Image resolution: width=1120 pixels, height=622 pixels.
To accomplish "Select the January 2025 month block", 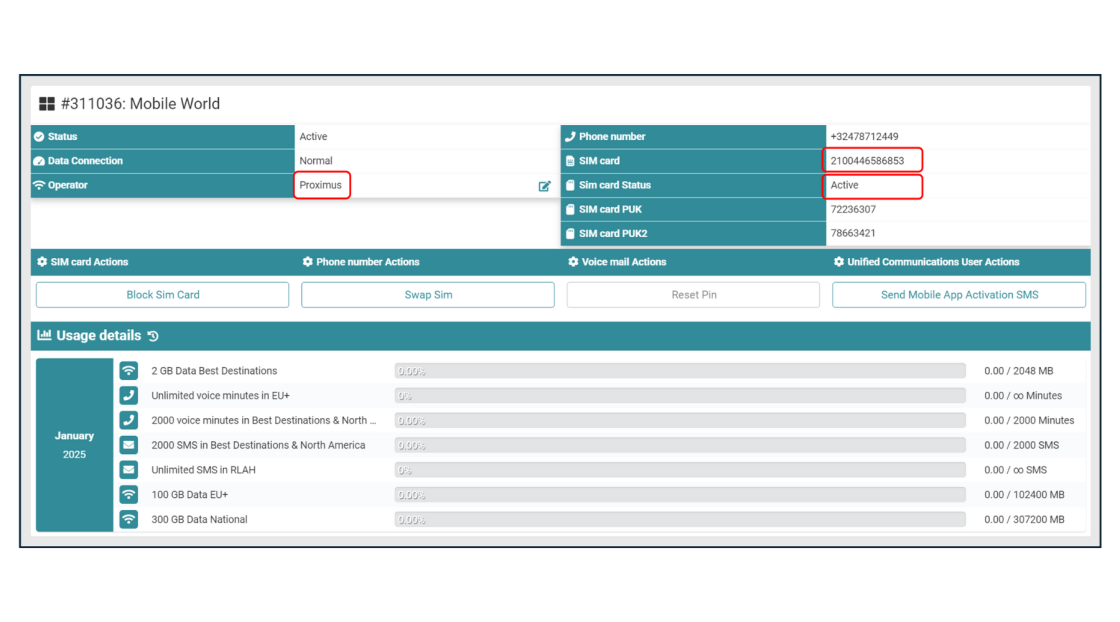I will coord(74,445).
